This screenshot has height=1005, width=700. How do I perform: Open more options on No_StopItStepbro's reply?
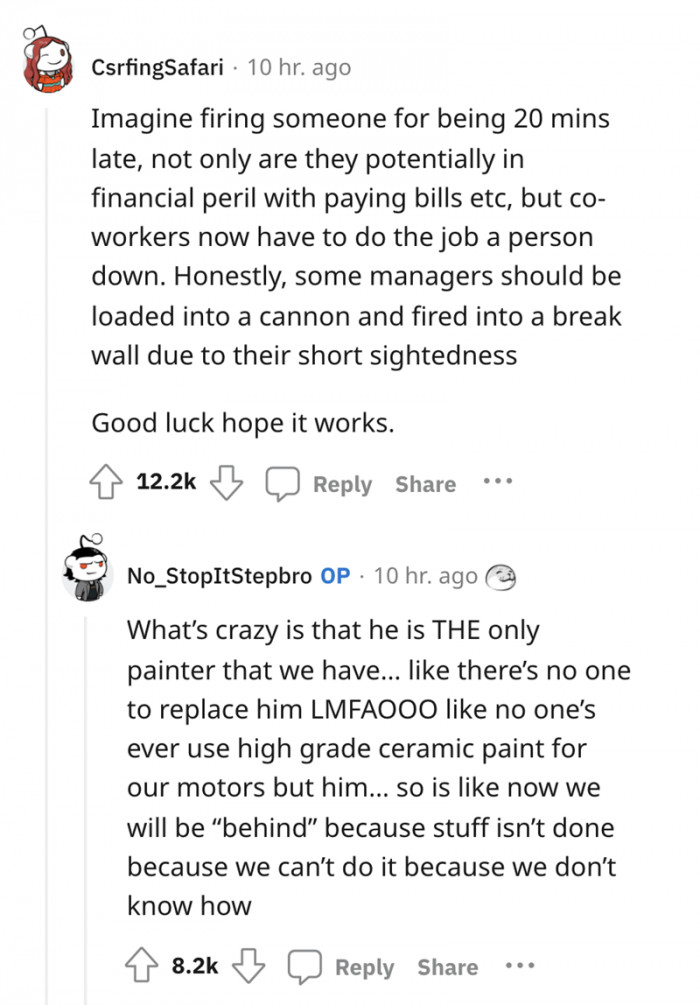[x=519, y=965]
